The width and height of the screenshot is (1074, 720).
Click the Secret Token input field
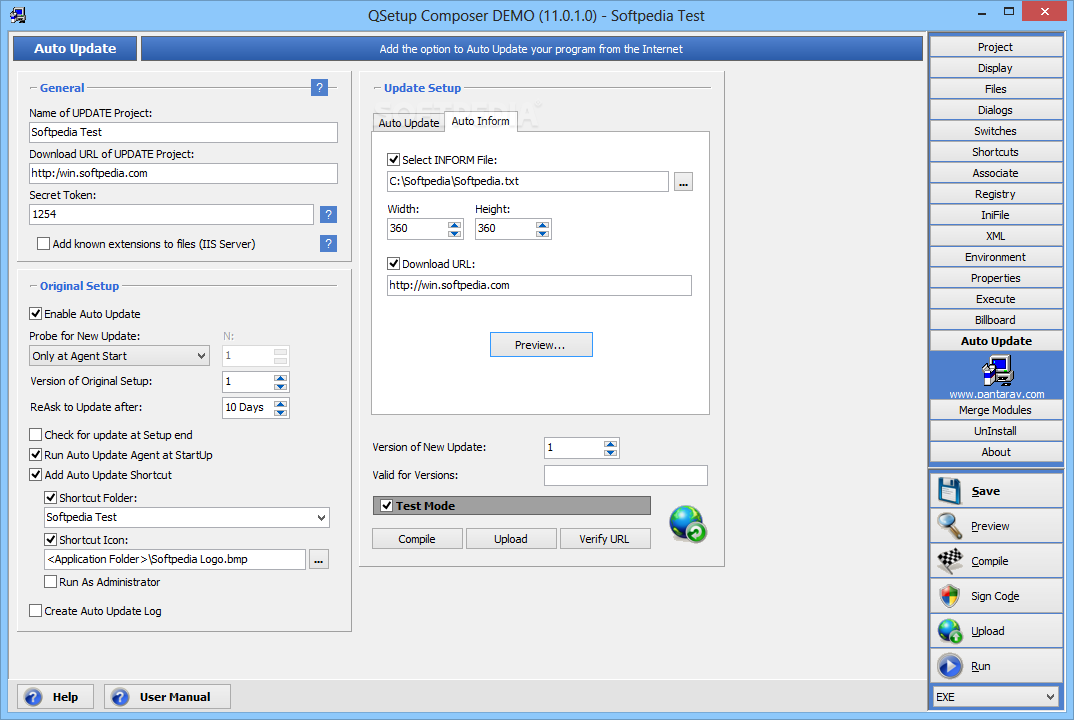tap(171, 214)
